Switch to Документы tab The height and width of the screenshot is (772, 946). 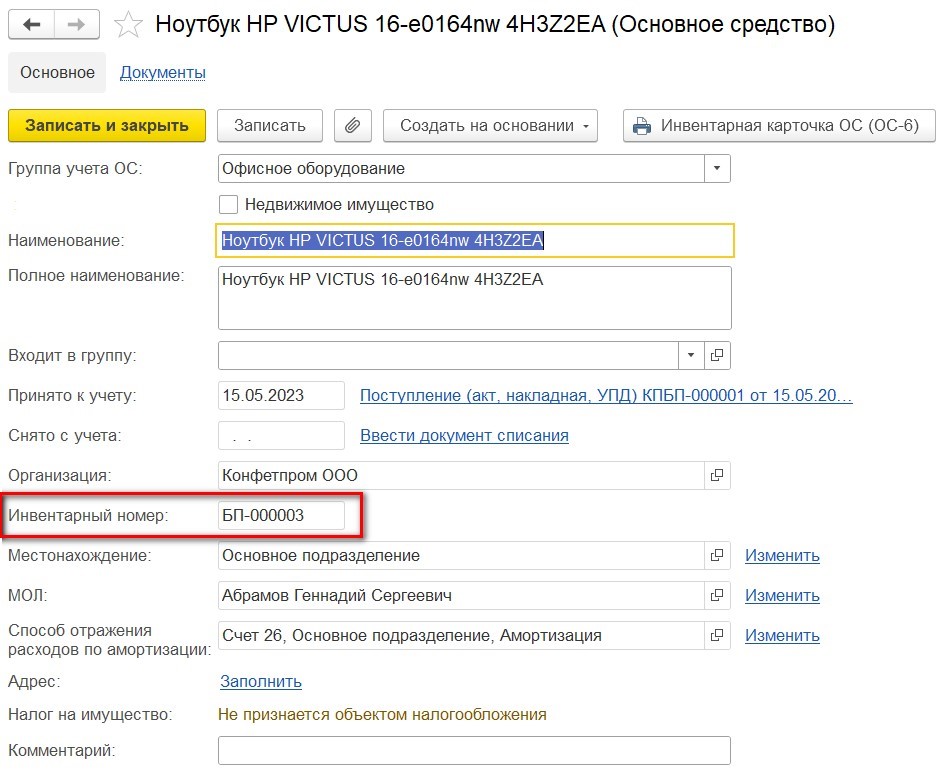(x=163, y=72)
